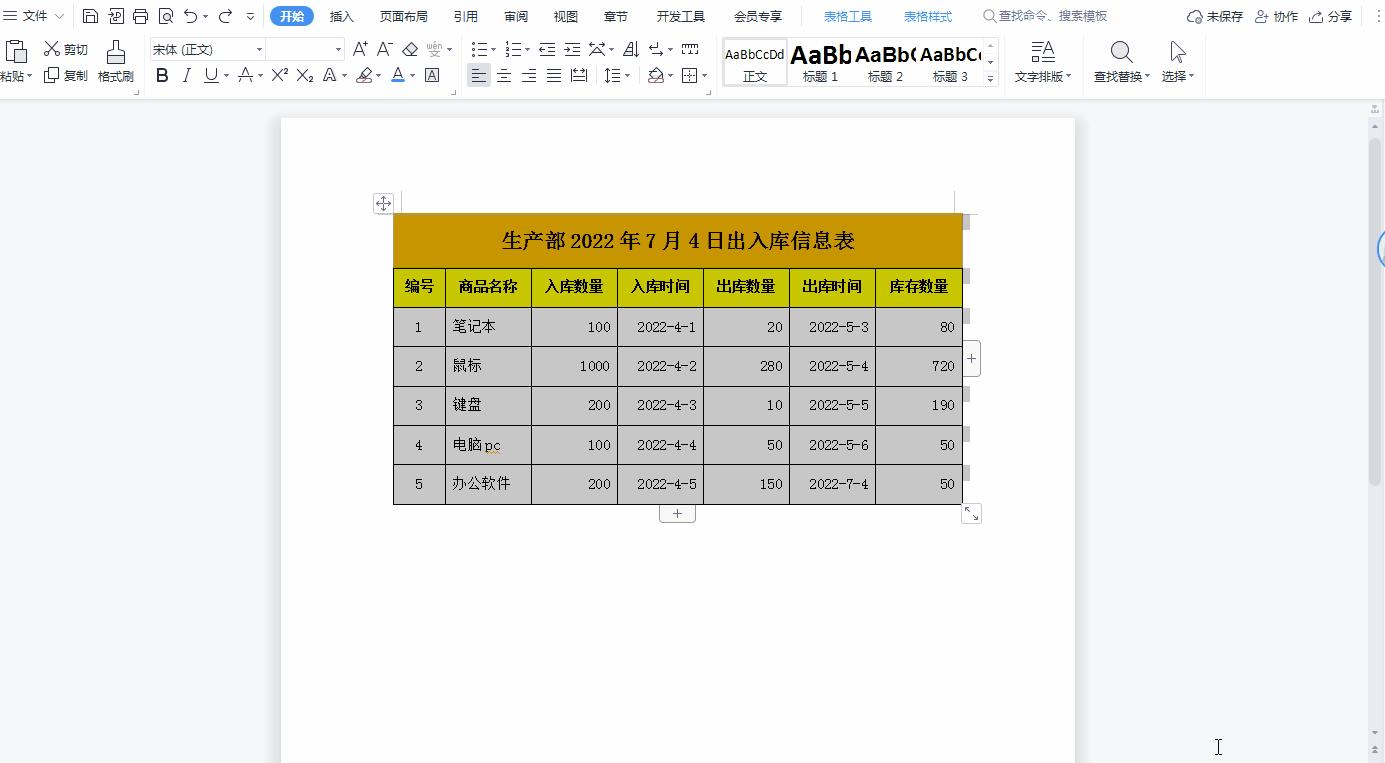Screen dimensions: 1385x763
Task: Toggle center text alignment
Action: pyautogui.click(x=504, y=74)
